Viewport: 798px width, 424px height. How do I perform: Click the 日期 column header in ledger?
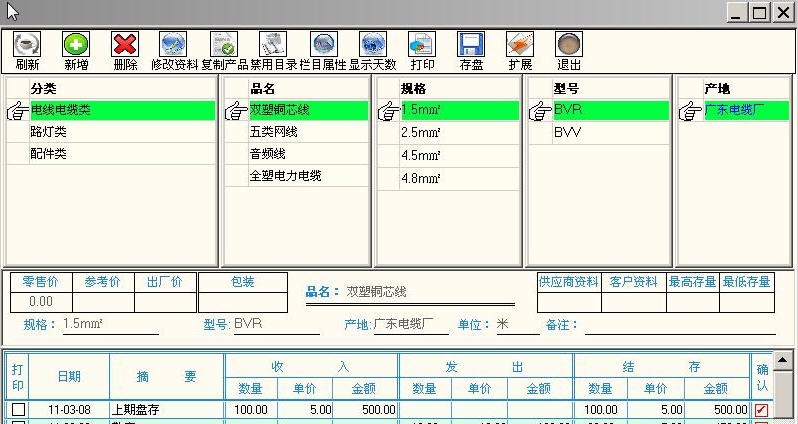tap(69, 377)
